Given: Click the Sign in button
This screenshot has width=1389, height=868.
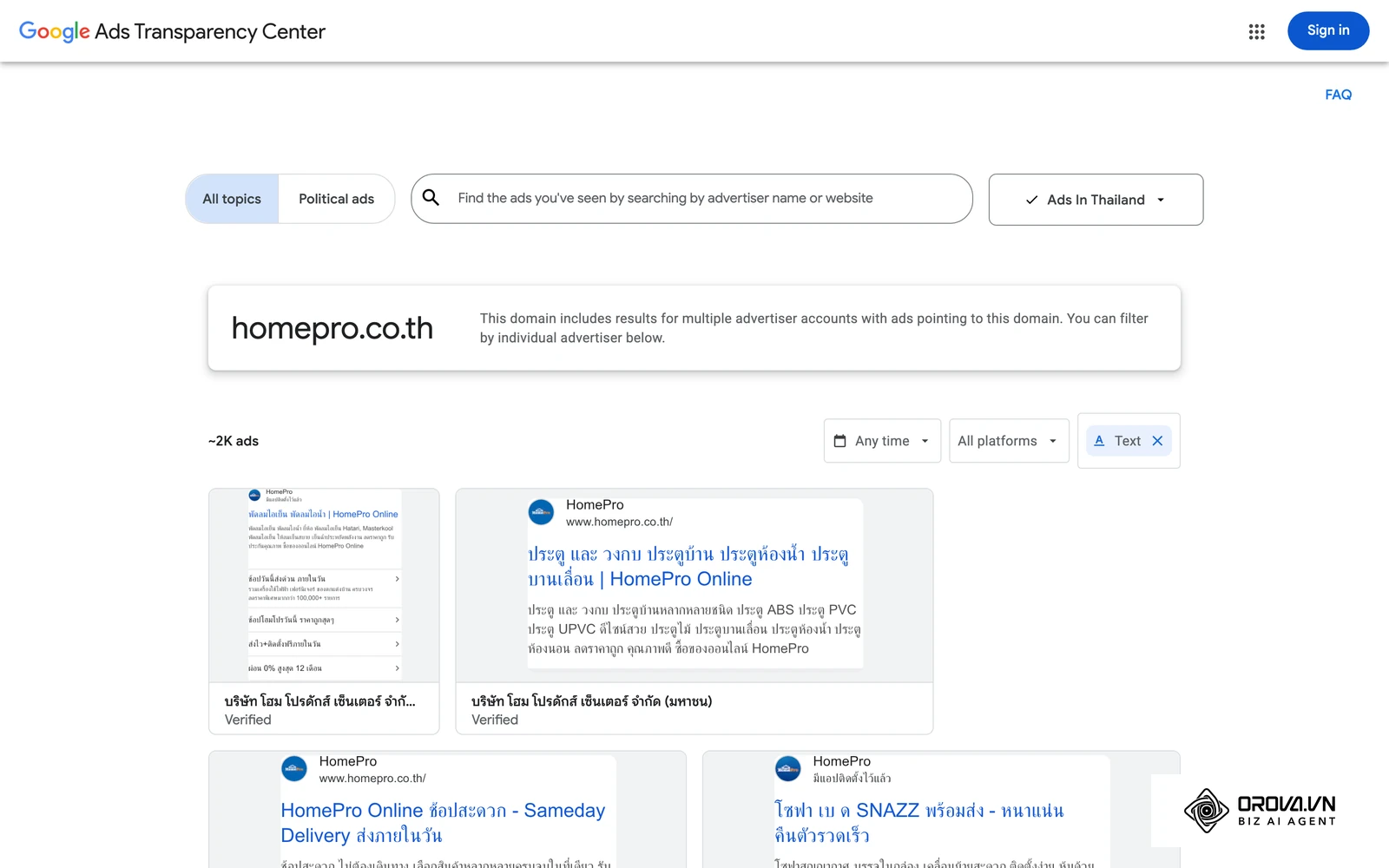Looking at the screenshot, I should click(1328, 30).
